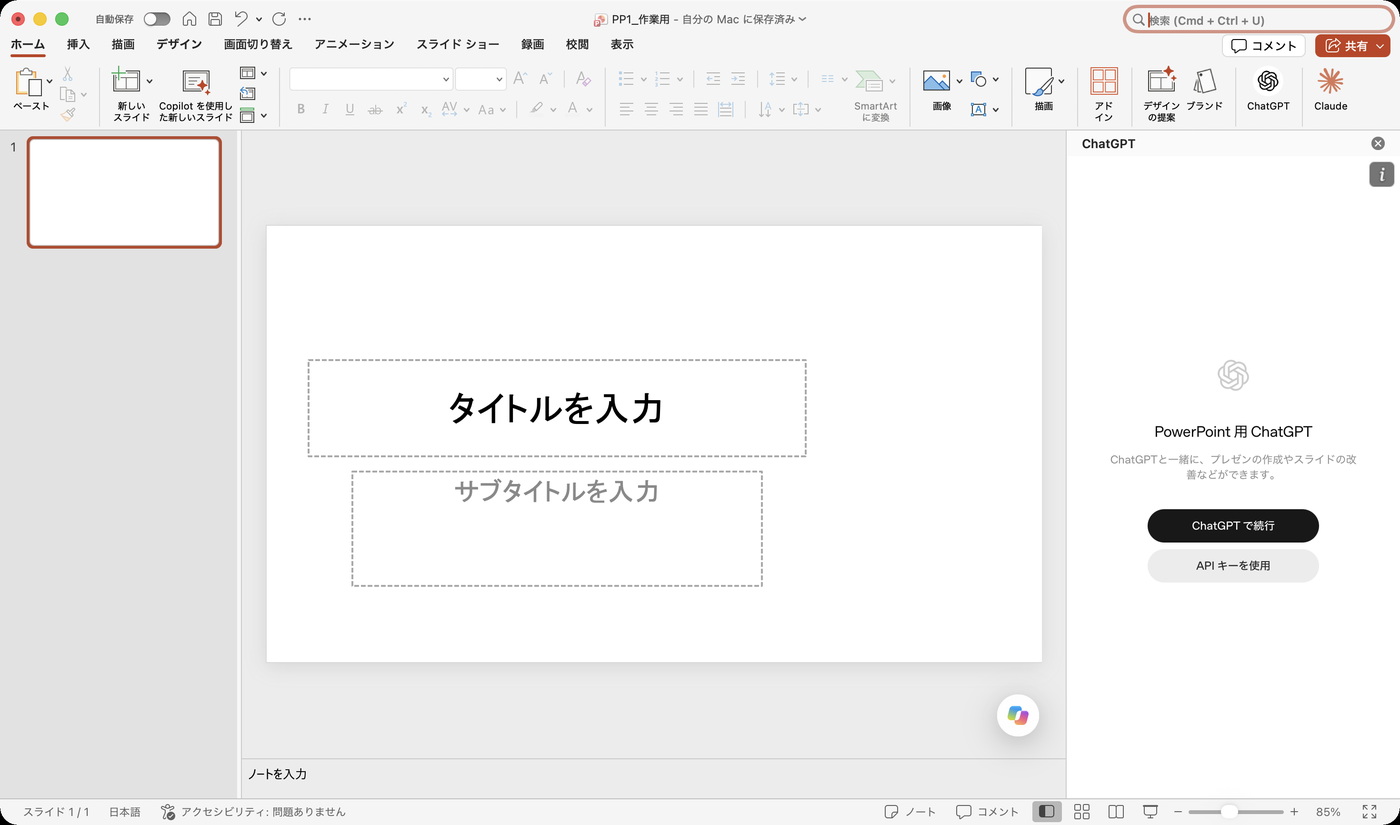Click Copilot new slide icon

[x=196, y=82]
